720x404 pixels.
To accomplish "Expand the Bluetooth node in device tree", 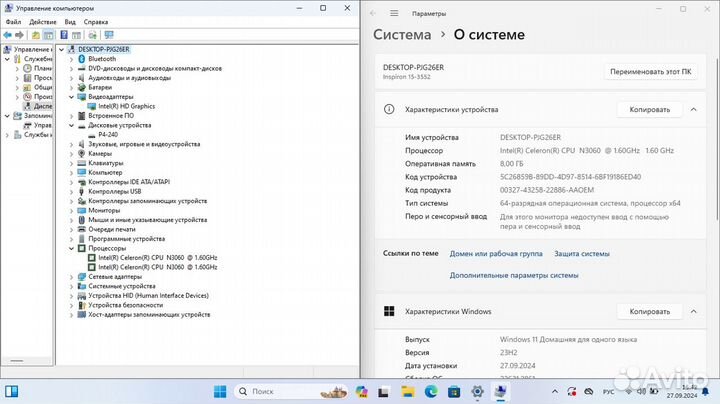I will pyautogui.click(x=71, y=59).
